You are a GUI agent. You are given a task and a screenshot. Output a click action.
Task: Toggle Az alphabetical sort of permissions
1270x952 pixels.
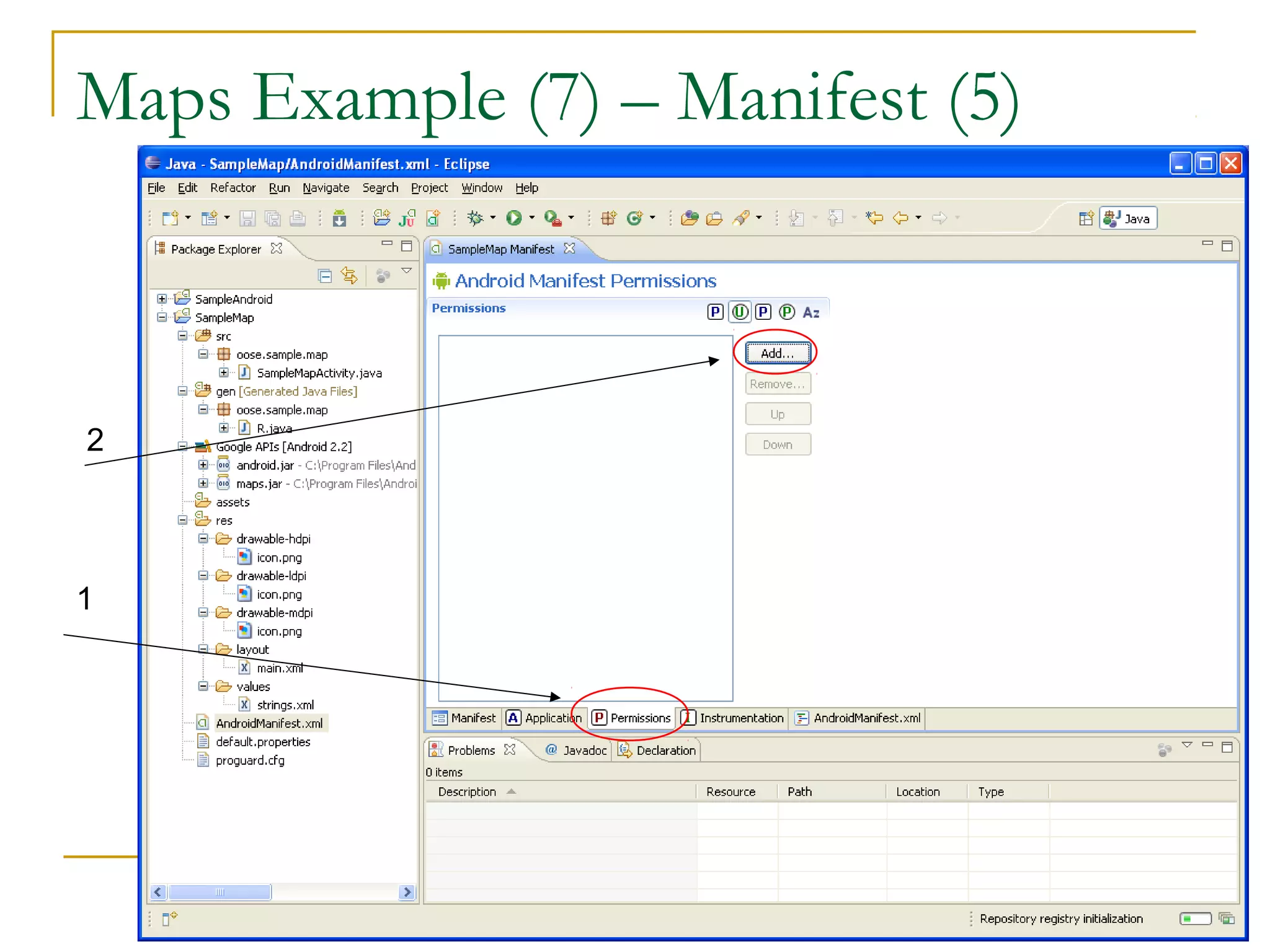click(x=811, y=312)
